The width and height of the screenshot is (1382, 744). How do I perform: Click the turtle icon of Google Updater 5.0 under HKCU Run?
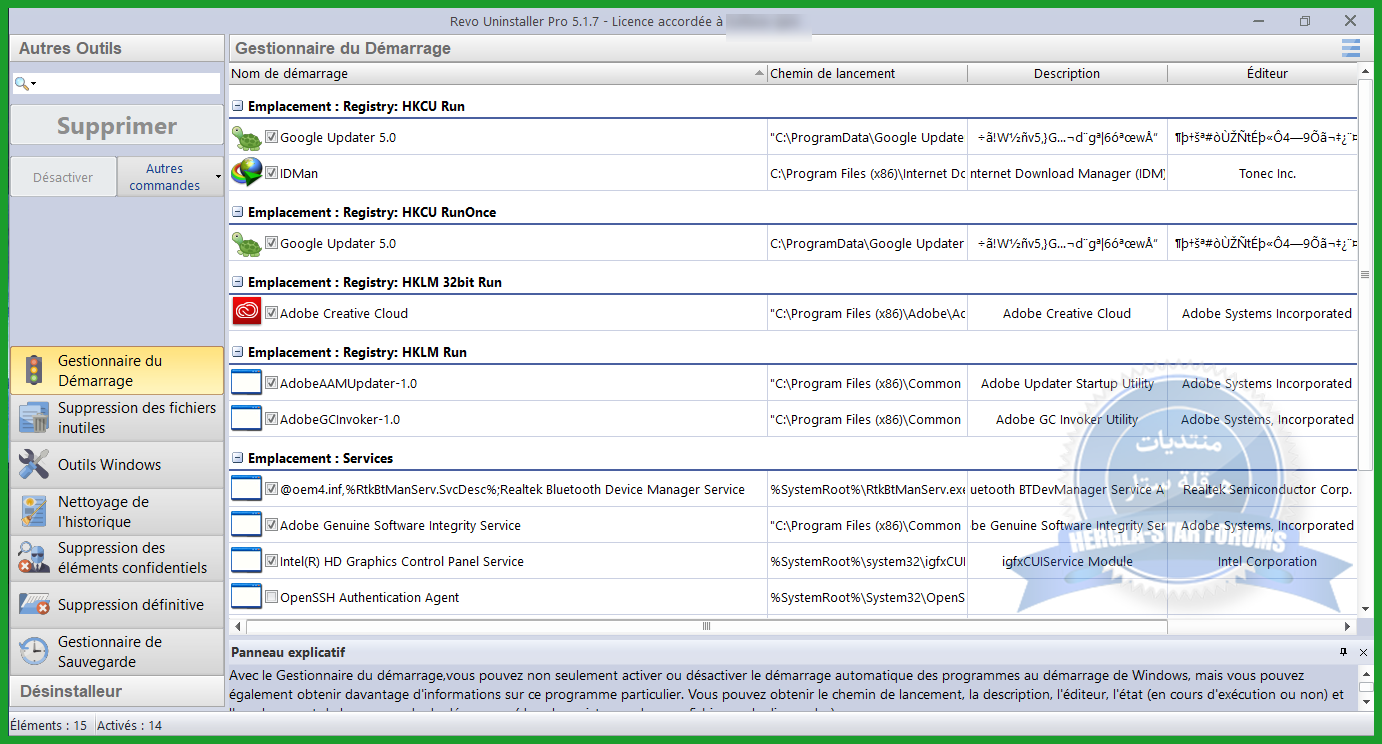tap(246, 138)
